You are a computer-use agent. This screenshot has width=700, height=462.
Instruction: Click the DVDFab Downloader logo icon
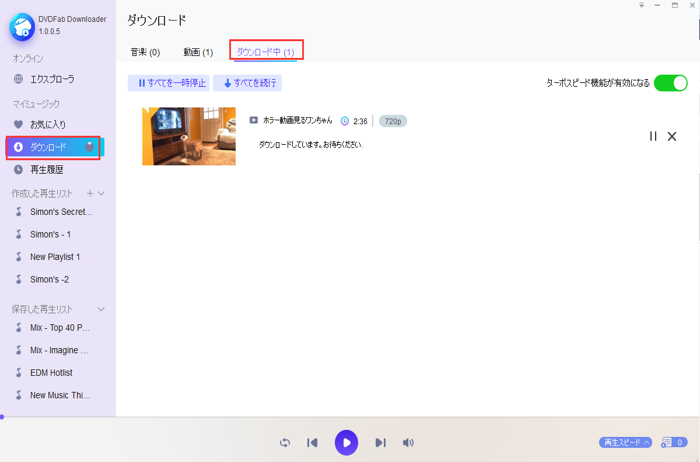(x=22, y=27)
